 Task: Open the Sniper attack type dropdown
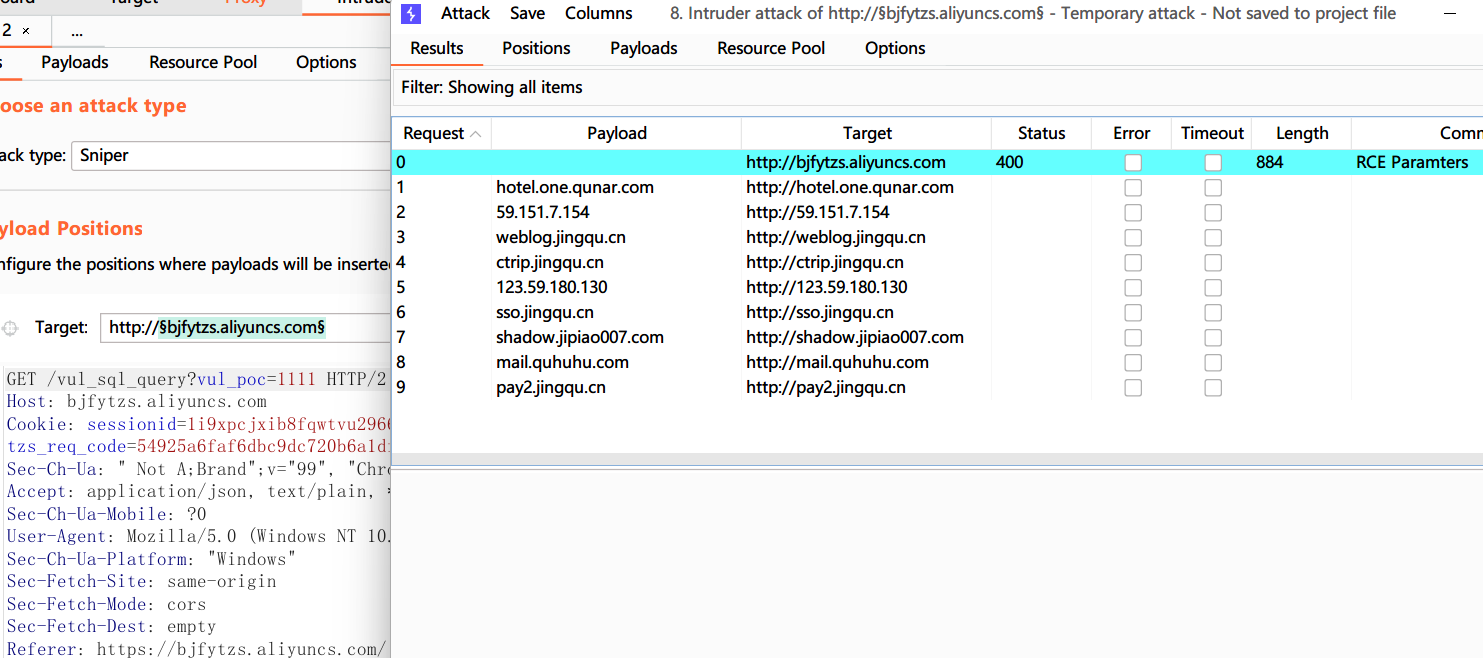[x=230, y=156]
